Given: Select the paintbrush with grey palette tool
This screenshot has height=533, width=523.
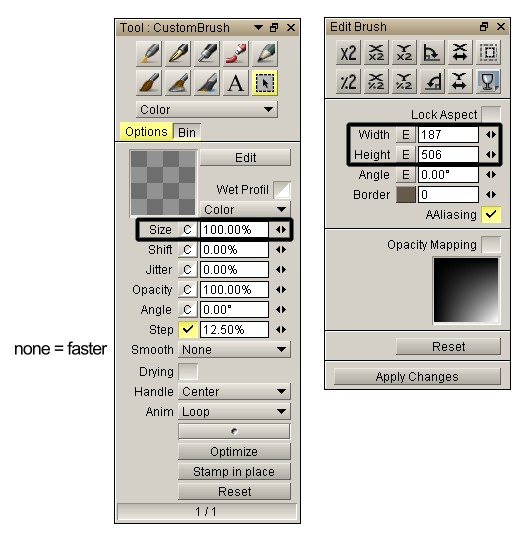Looking at the screenshot, I should (x=178, y=83).
